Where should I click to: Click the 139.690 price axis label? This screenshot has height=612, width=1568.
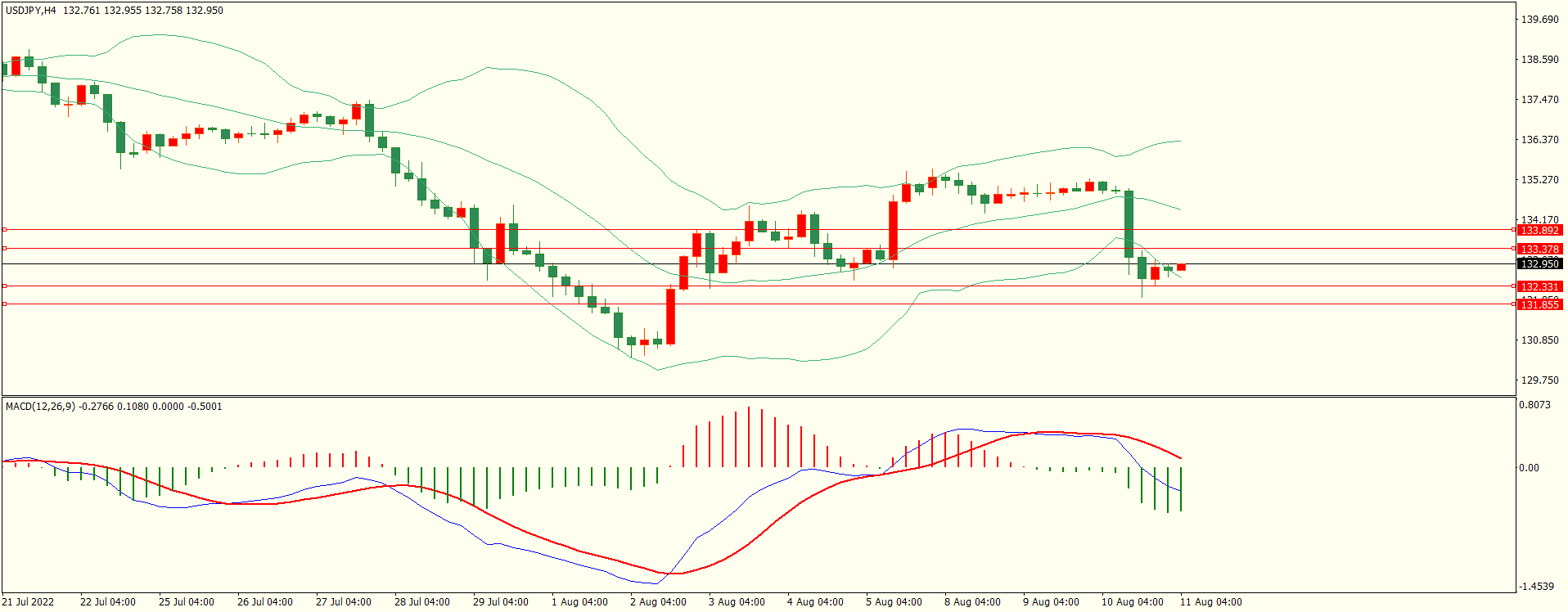coord(1539,20)
